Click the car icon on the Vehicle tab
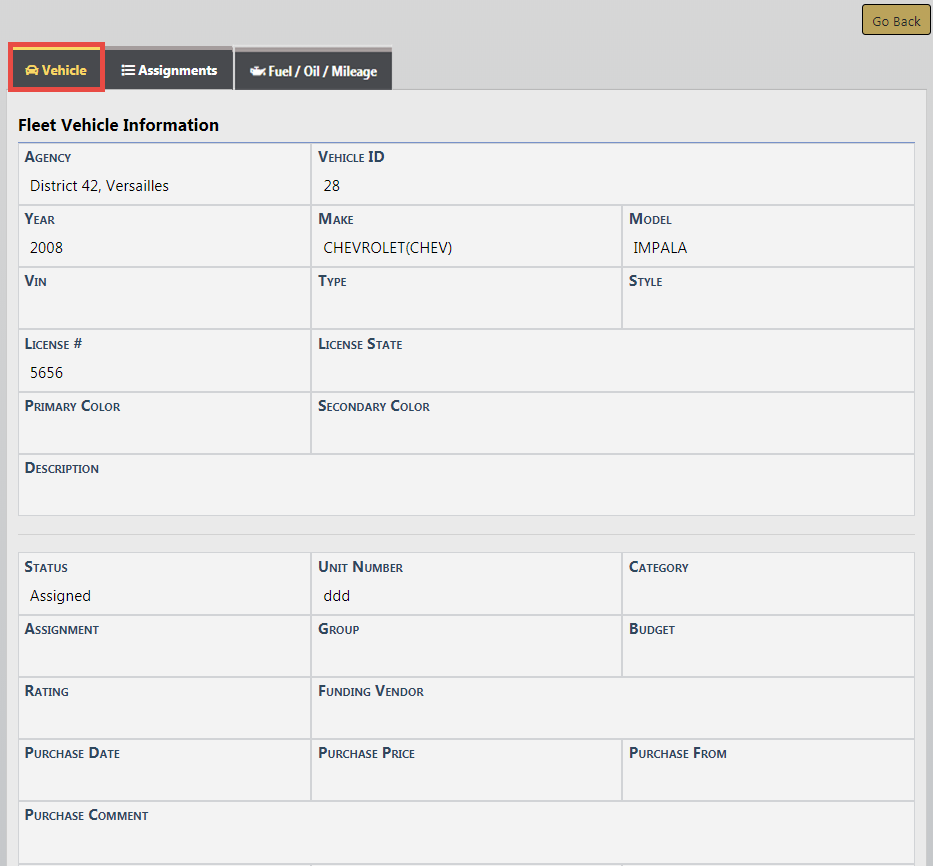 click(32, 71)
